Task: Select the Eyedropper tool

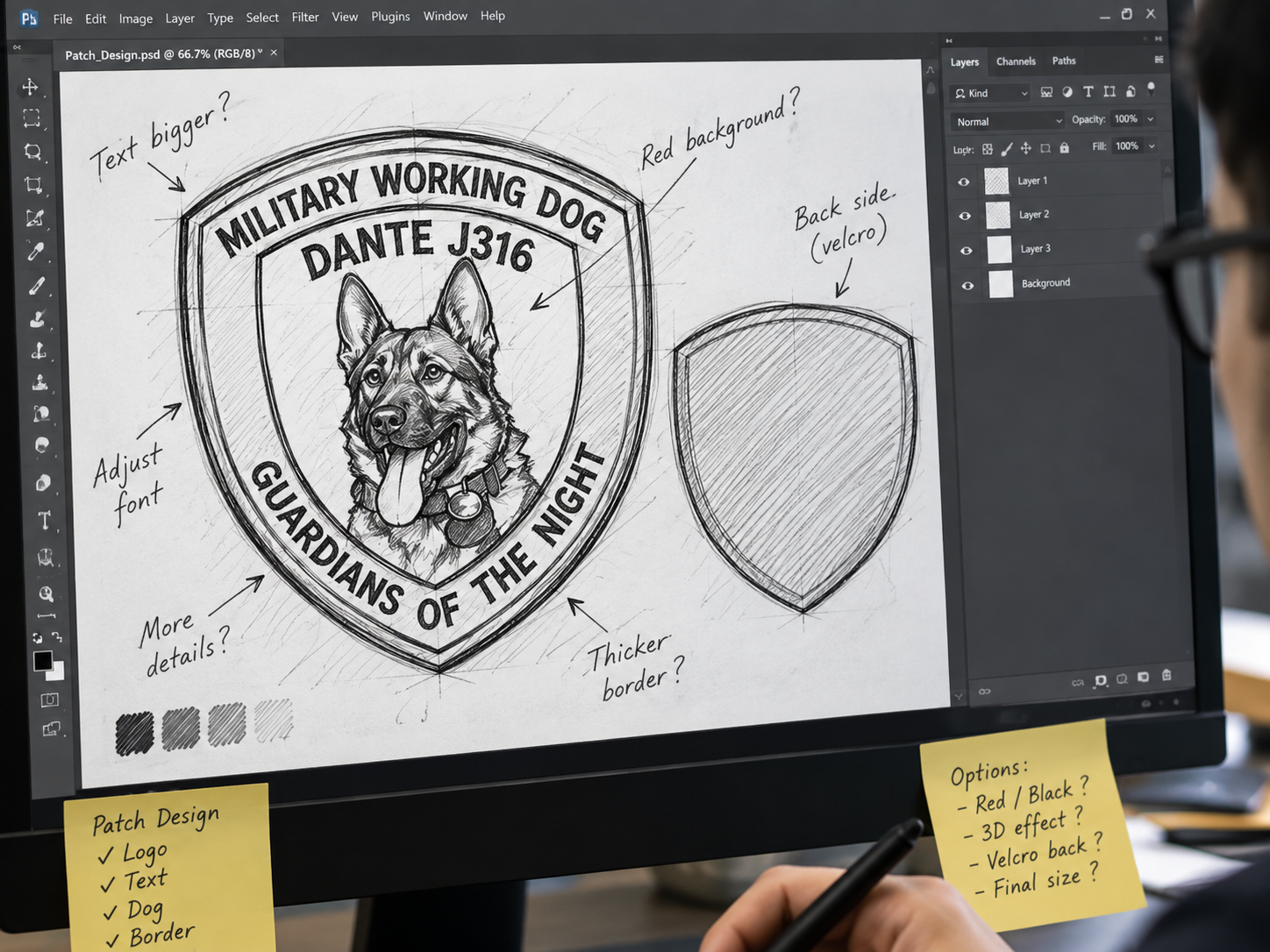Action: (x=35, y=252)
